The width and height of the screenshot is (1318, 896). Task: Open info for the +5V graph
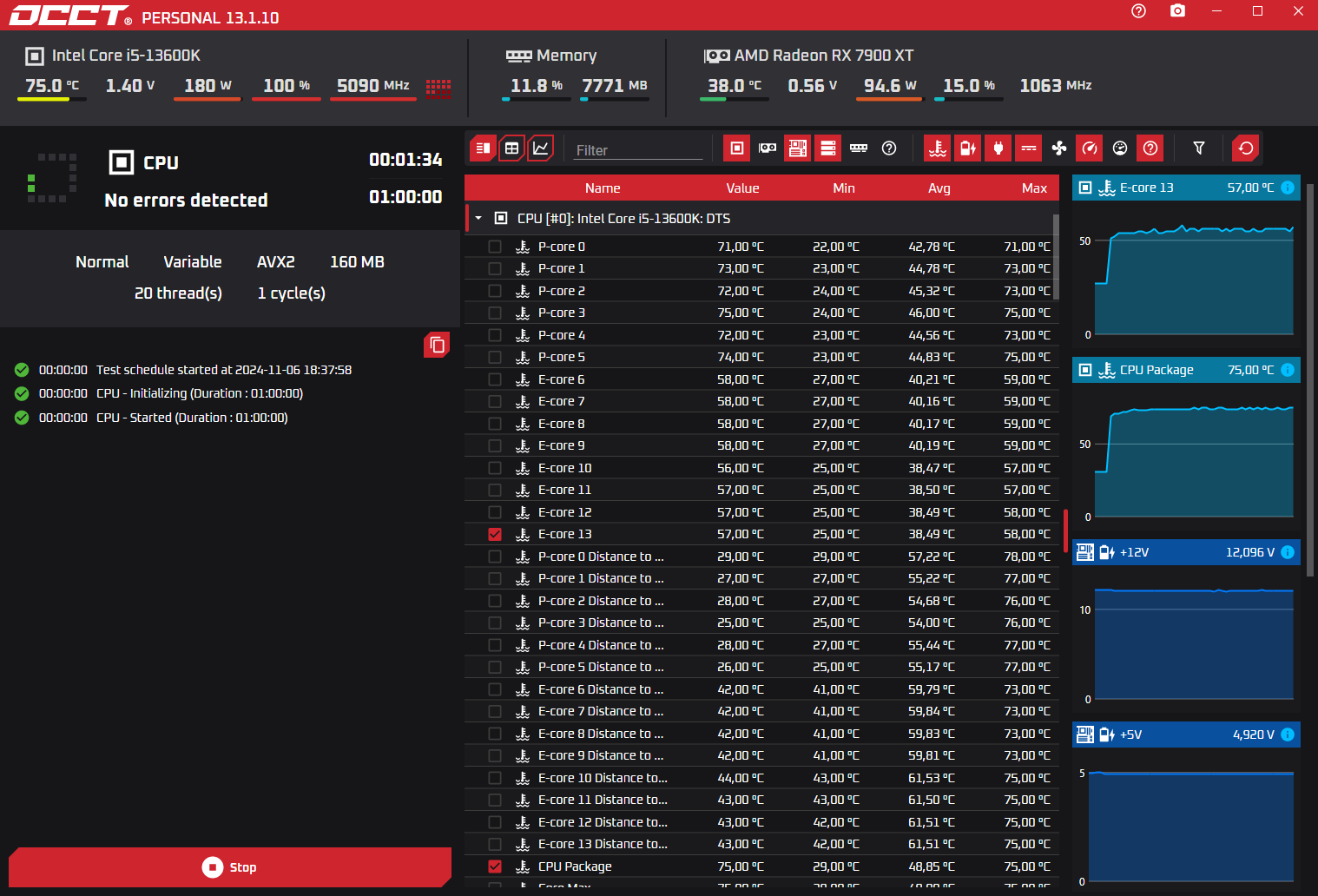point(1288,735)
